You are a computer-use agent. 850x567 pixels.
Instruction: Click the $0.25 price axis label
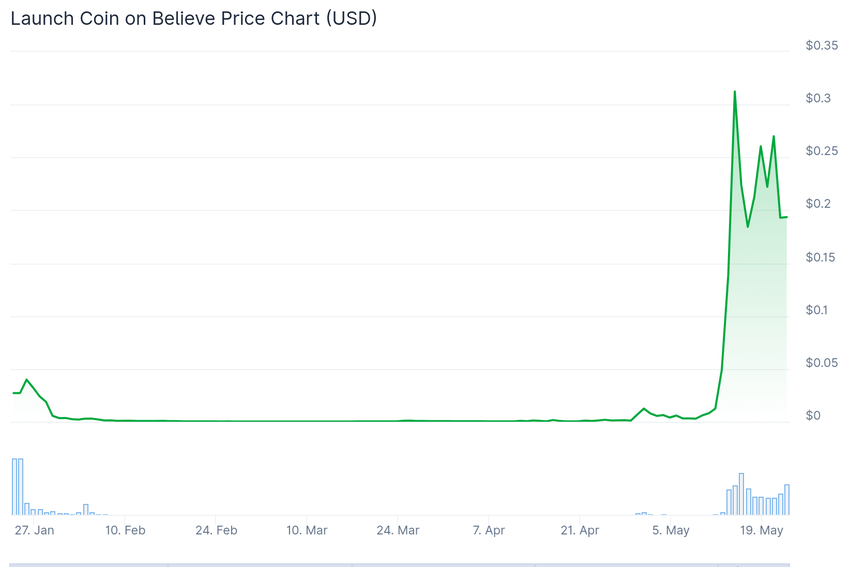pos(822,151)
